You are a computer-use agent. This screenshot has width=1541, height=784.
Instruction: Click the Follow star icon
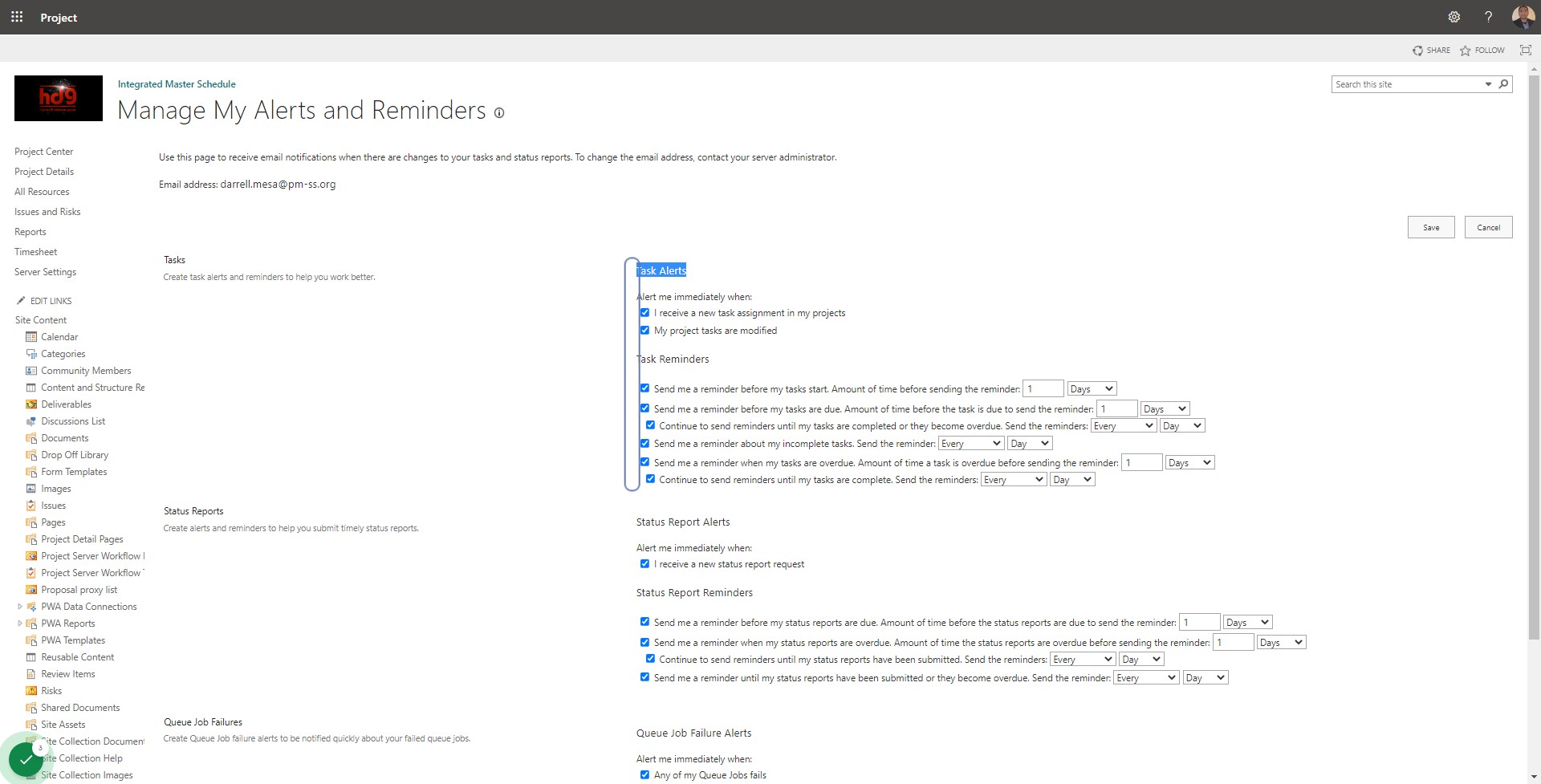[x=1465, y=51]
